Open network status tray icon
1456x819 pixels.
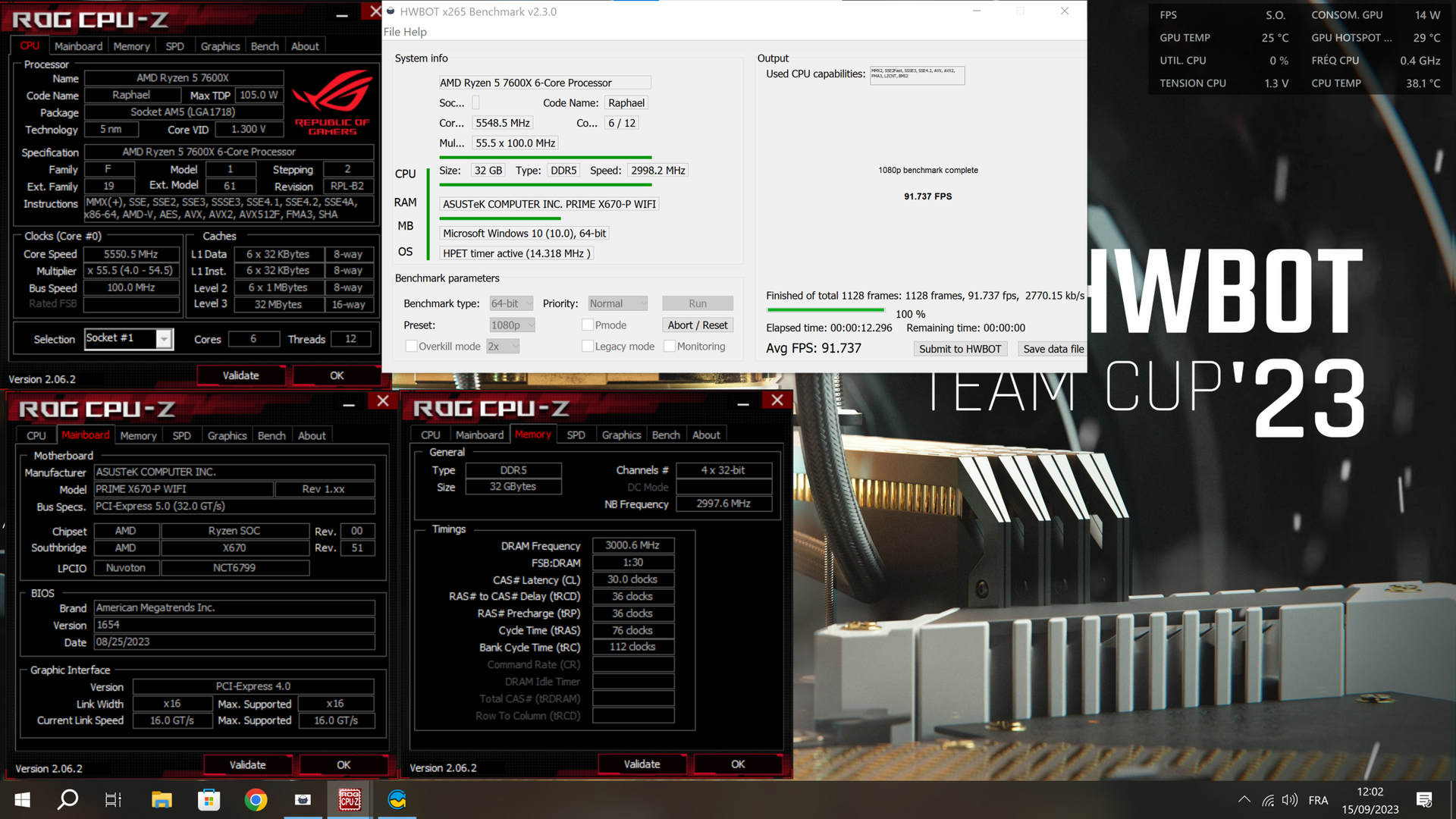pyautogui.click(x=1268, y=800)
